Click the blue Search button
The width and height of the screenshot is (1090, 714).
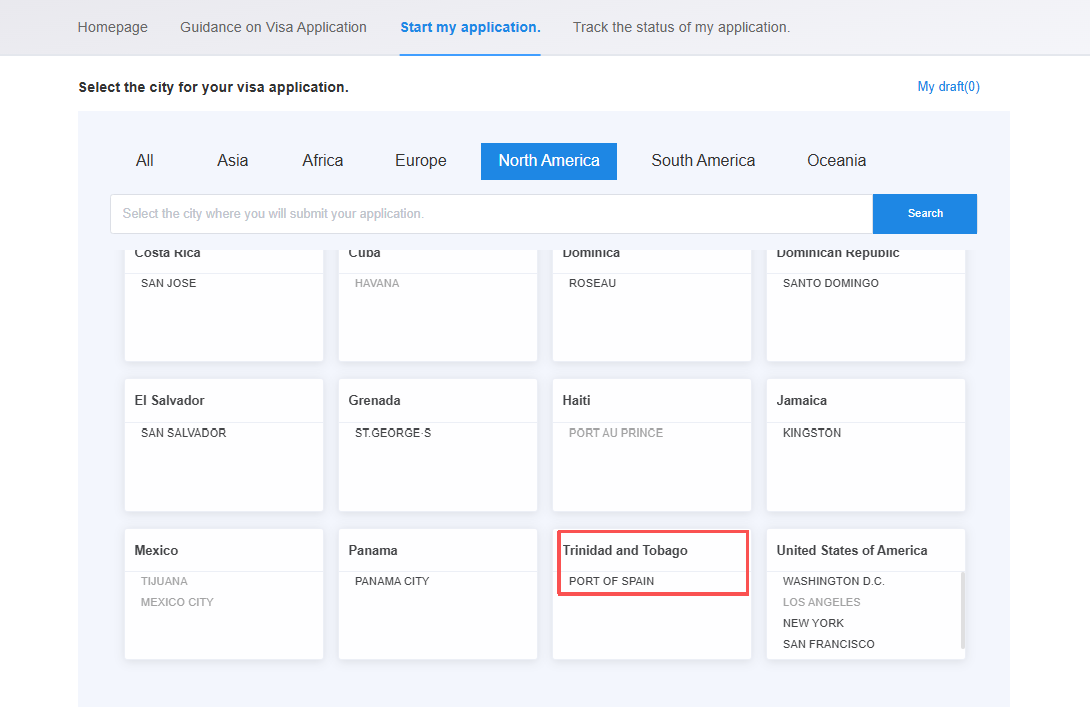coord(925,213)
